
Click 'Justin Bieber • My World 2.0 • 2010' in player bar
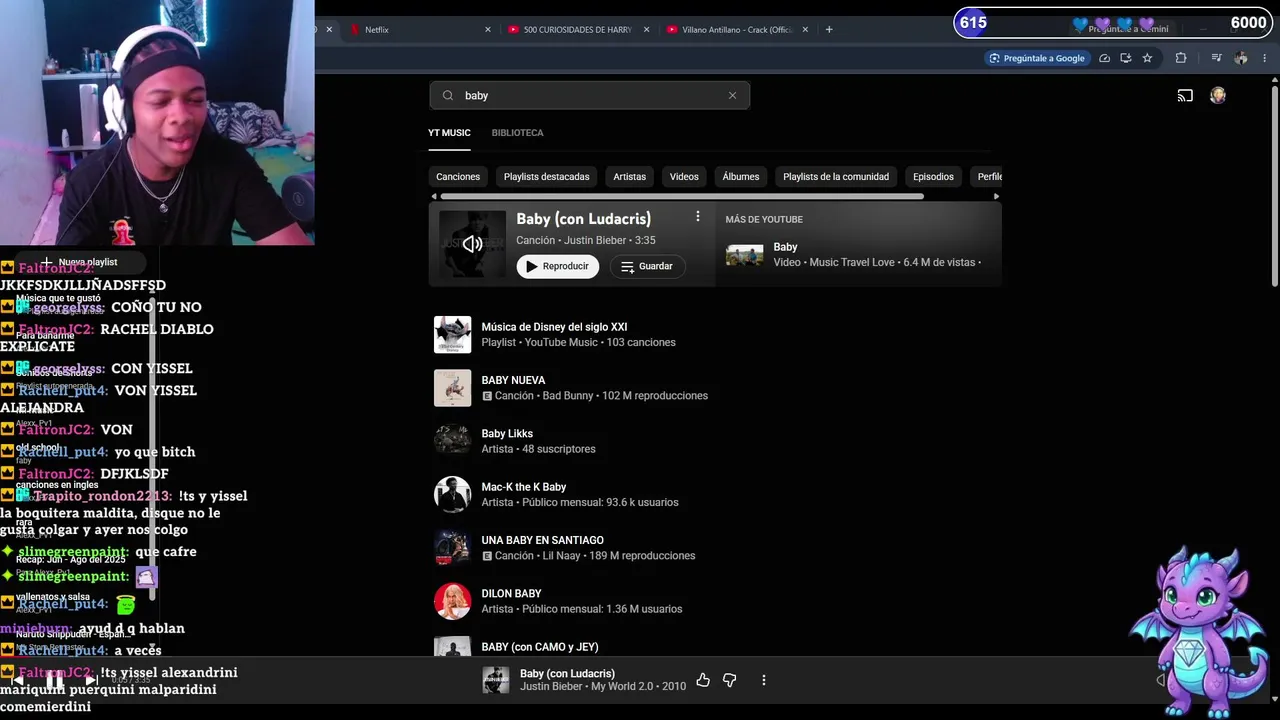coord(603,687)
